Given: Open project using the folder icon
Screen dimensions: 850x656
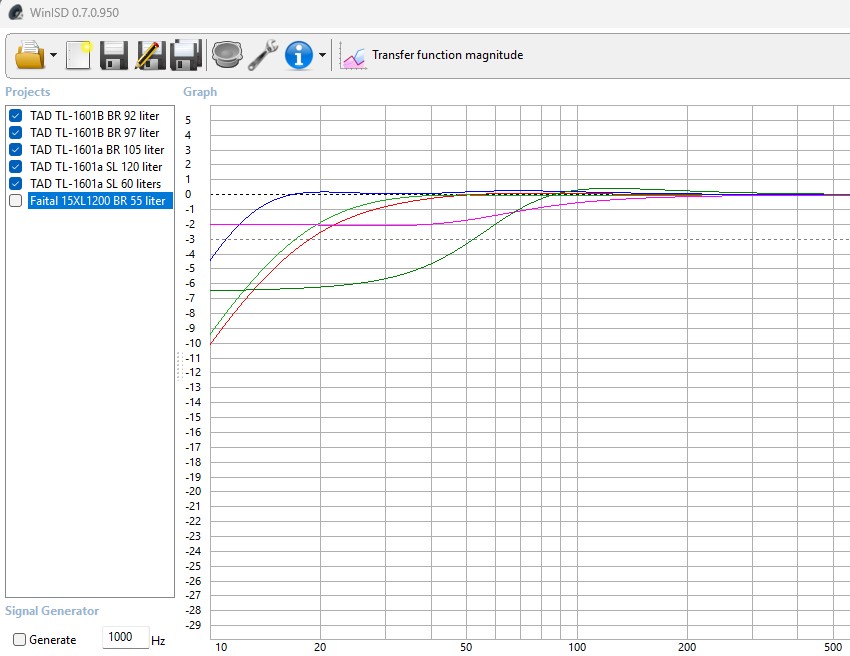Looking at the screenshot, I should tap(30, 55).
